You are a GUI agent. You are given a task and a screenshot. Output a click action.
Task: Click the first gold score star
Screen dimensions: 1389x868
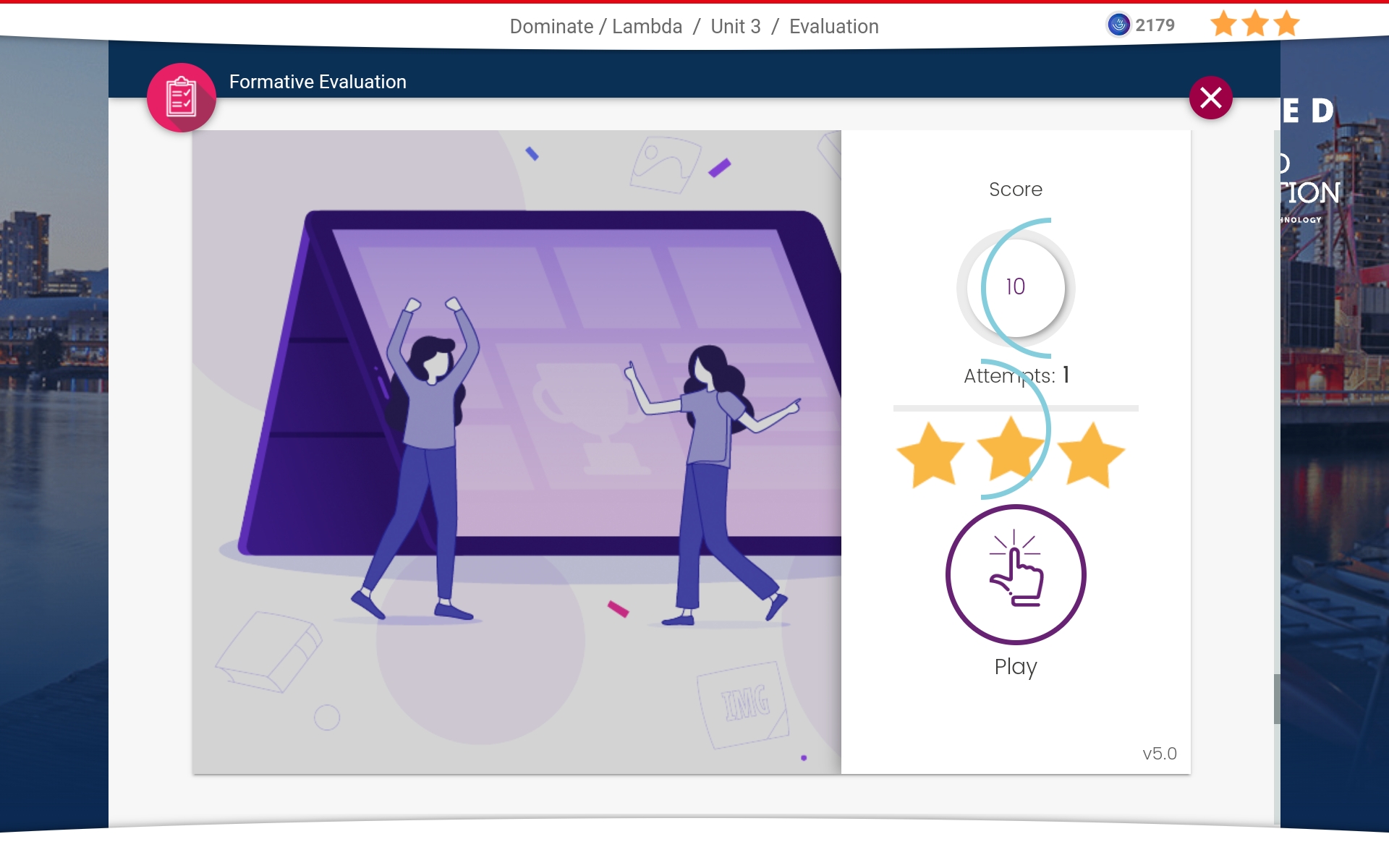(930, 455)
